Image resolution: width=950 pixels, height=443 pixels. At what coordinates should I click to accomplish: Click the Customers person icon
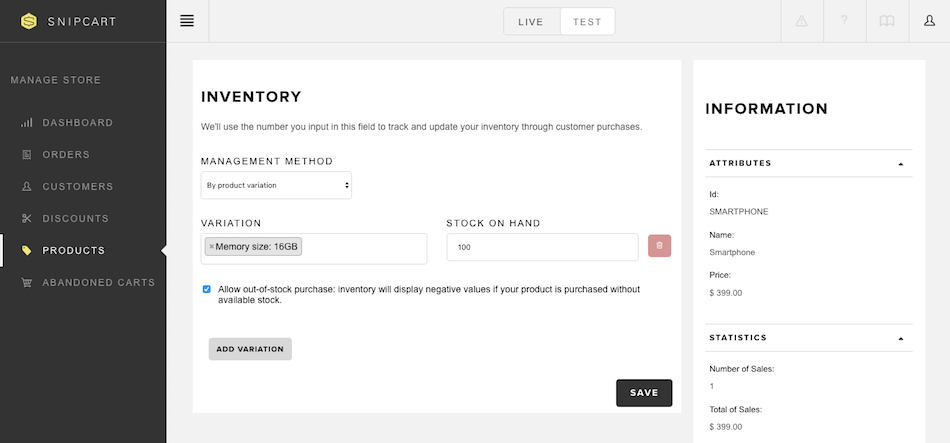[x=26, y=187]
